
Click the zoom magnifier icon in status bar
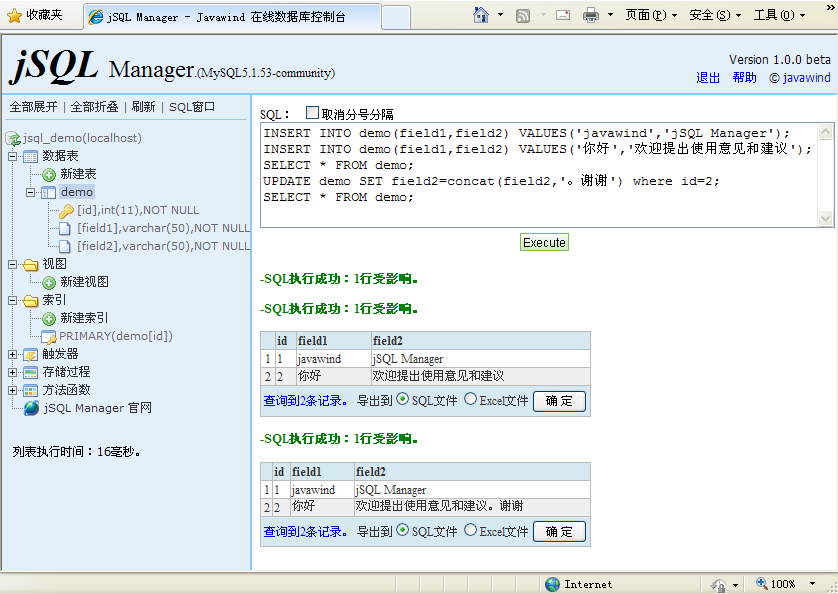coord(762,583)
